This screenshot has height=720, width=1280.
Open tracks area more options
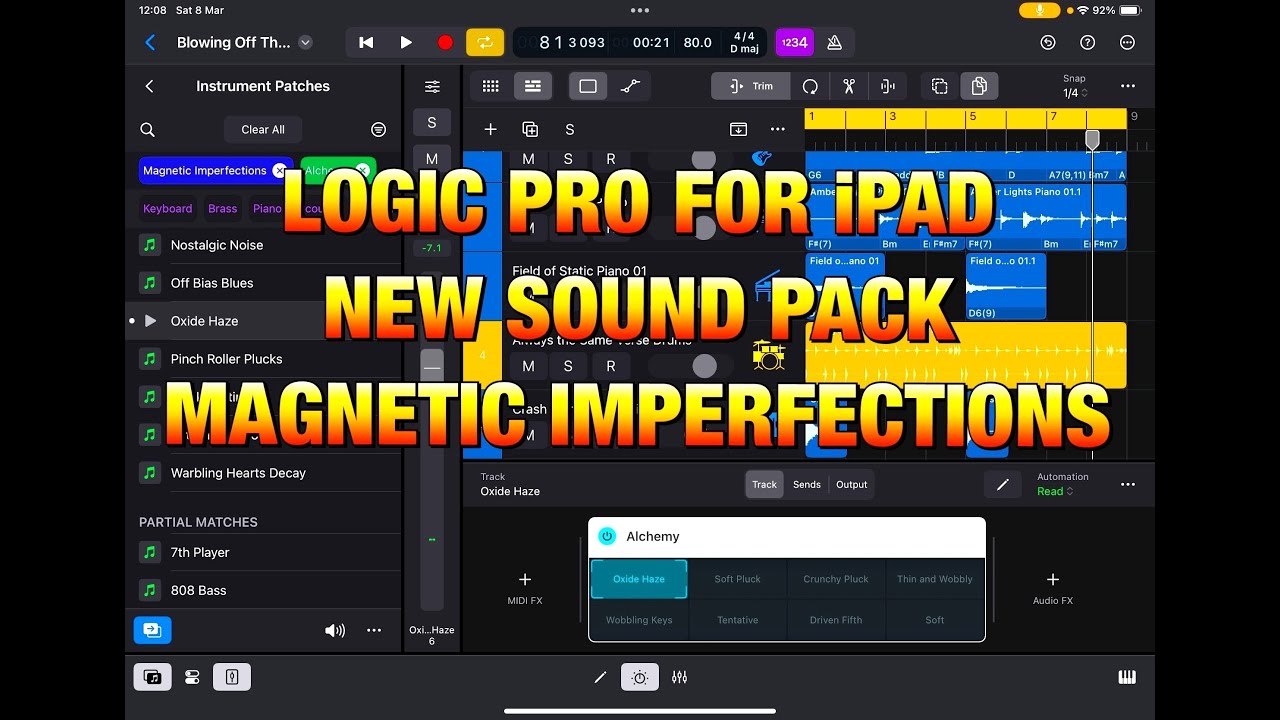pyautogui.click(x=1128, y=86)
